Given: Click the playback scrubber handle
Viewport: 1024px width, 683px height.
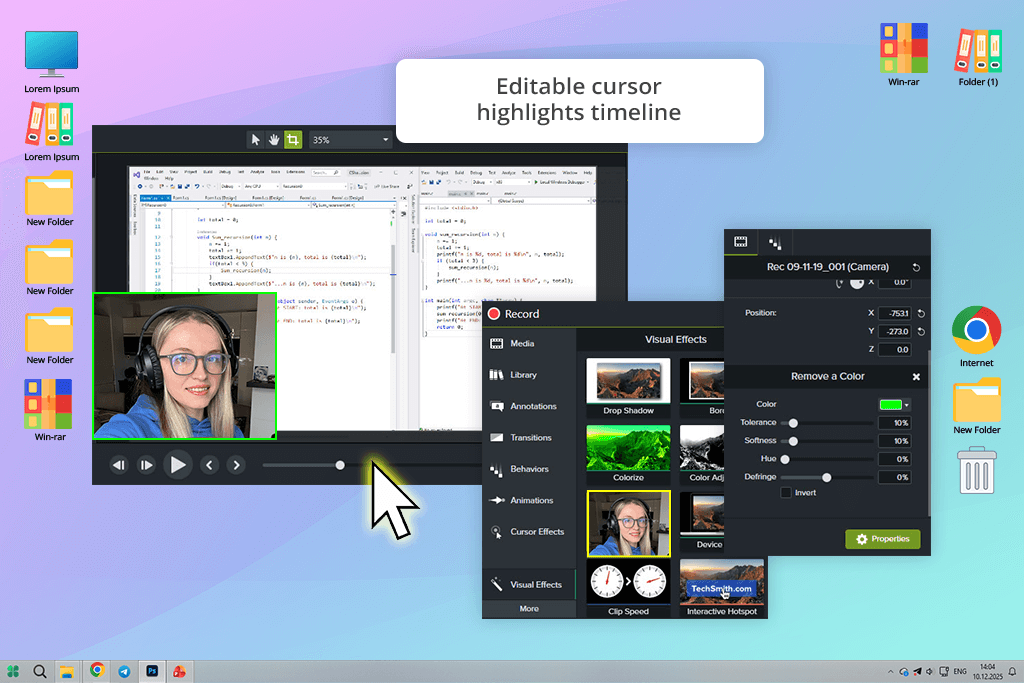Looking at the screenshot, I should pos(340,465).
